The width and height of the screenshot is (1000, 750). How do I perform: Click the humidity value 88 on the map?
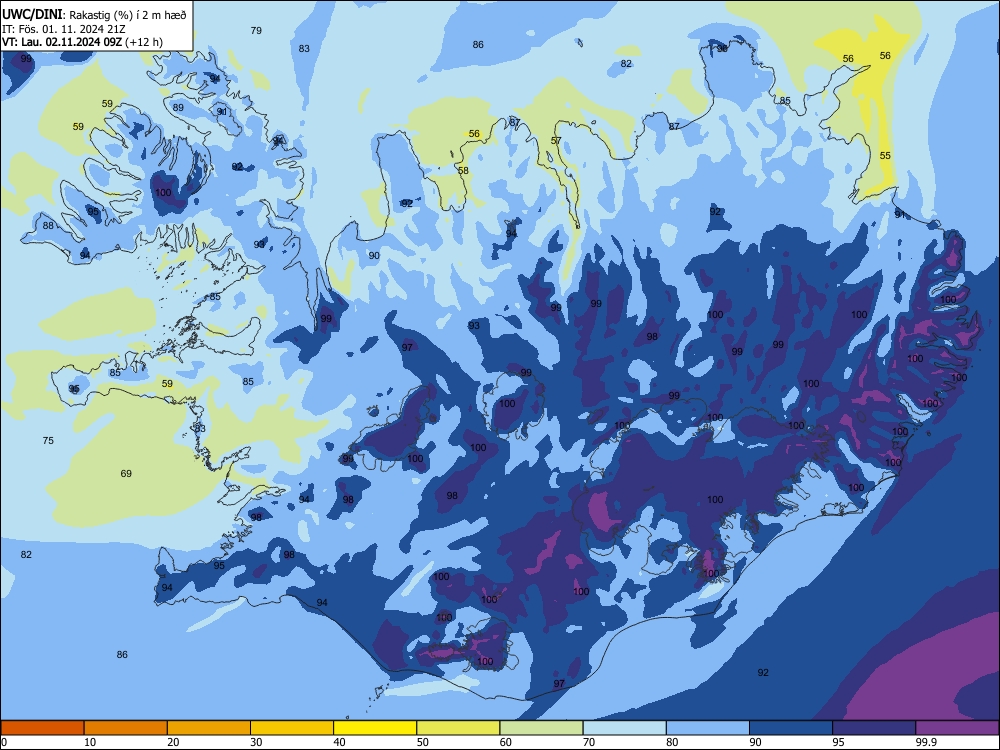[48, 226]
